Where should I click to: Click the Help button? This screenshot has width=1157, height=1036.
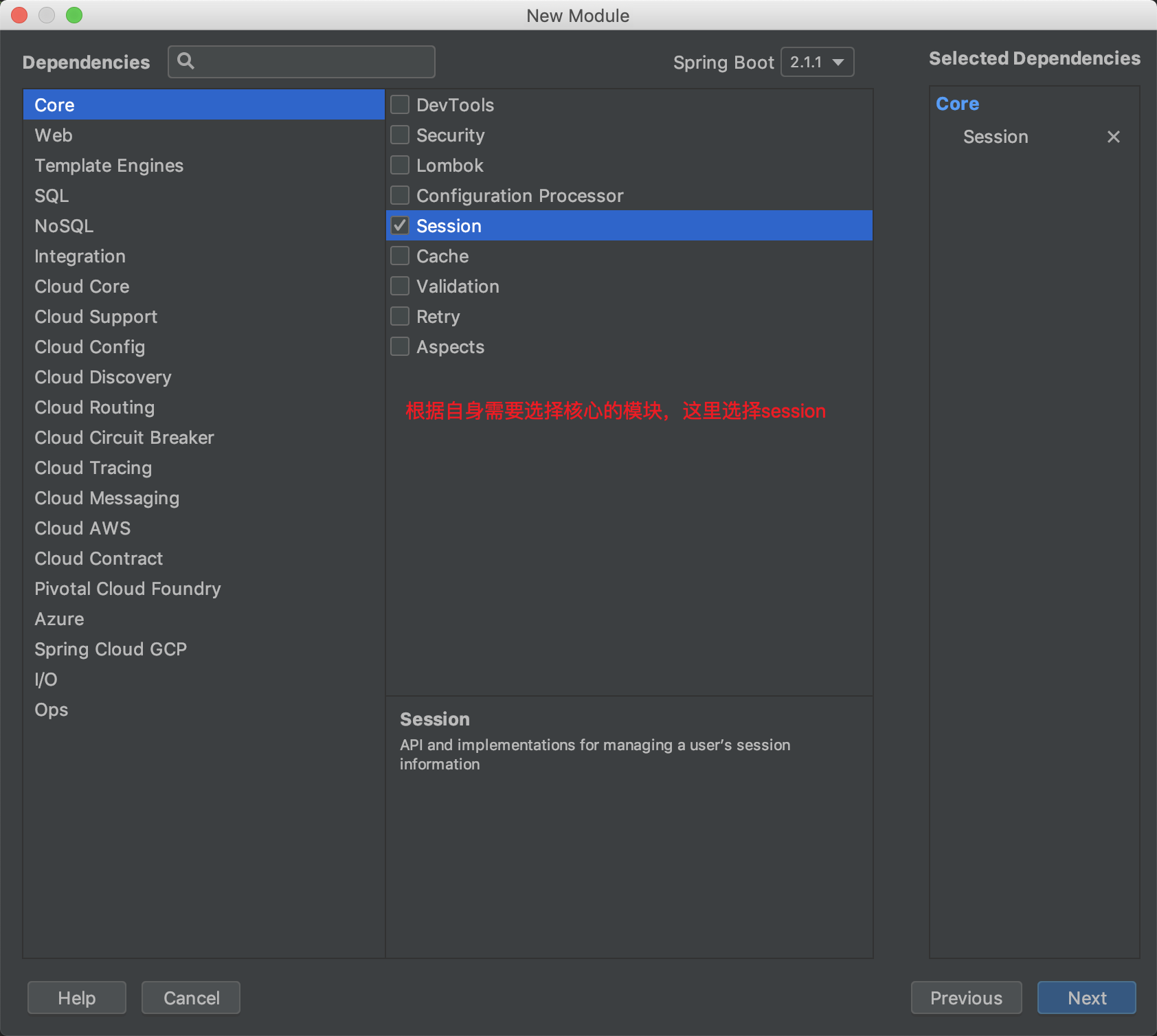[77, 998]
